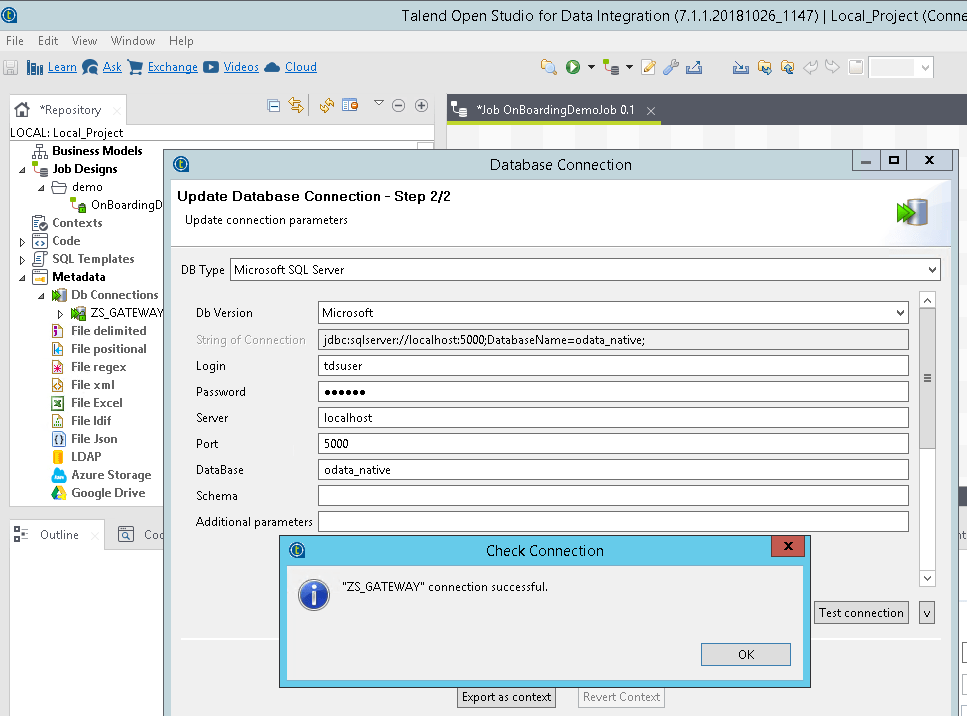Click the Repository filter settings icon
Viewport: 967px width, 716px height.
tap(350, 105)
